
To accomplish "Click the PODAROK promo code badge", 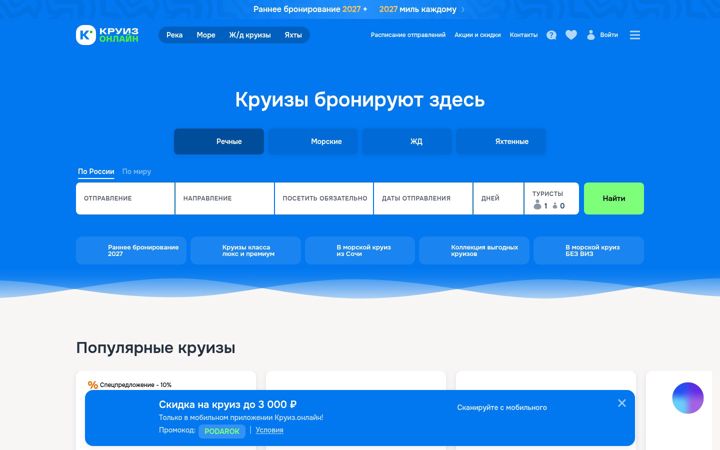I will [x=222, y=431].
